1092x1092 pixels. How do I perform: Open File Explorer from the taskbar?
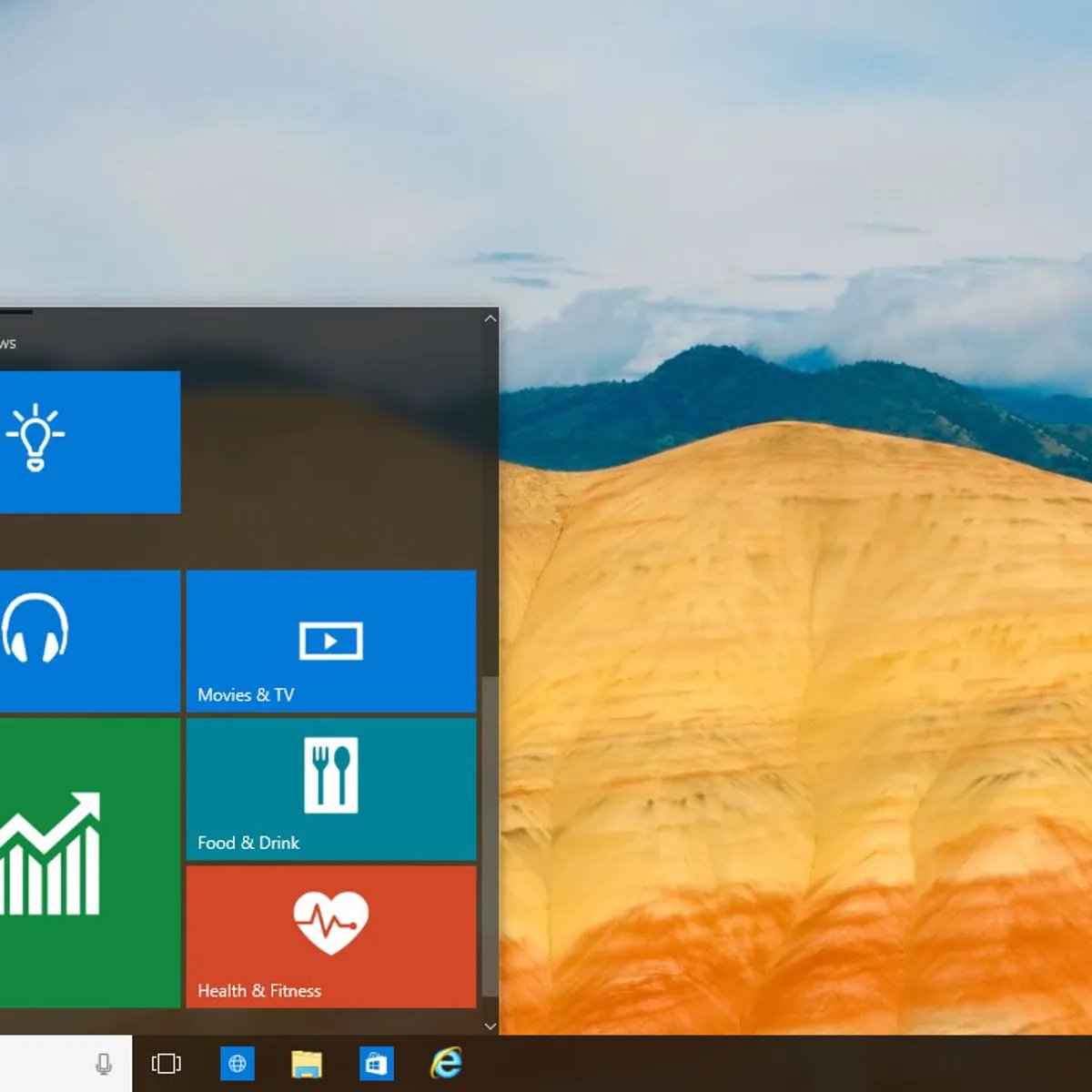(x=307, y=1063)
